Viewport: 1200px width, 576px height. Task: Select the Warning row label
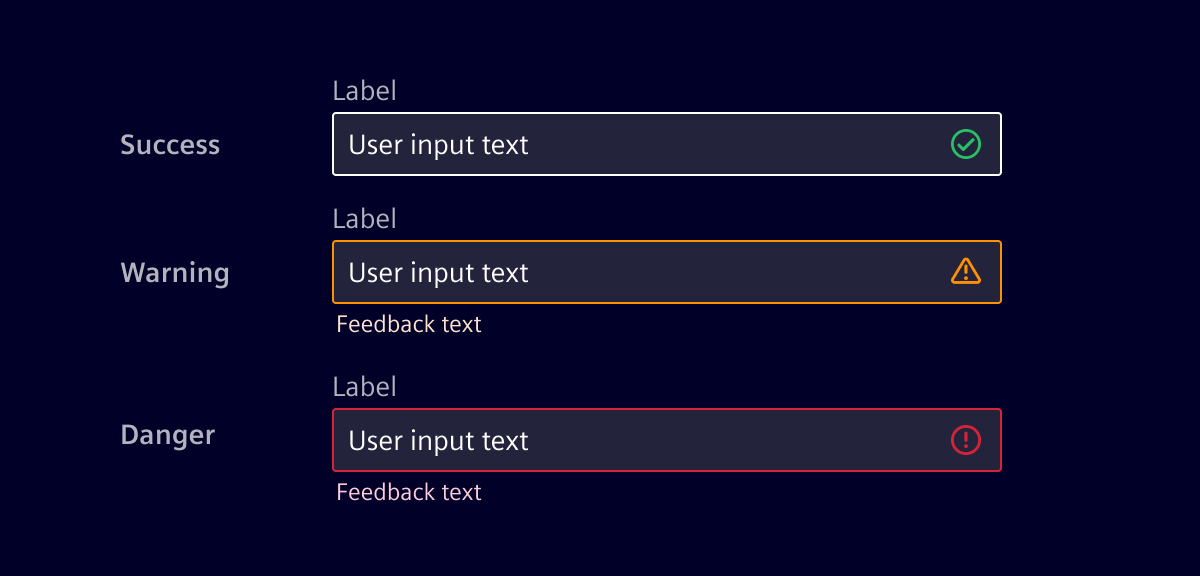tap(175, 272)
